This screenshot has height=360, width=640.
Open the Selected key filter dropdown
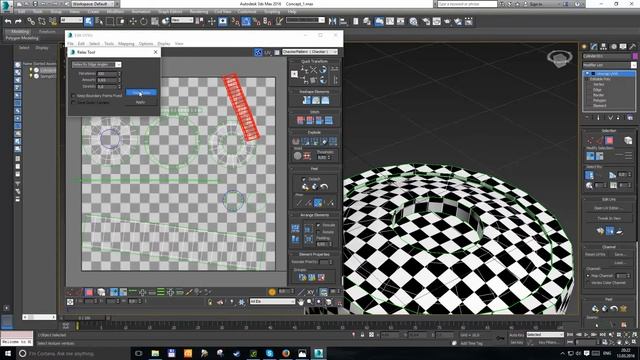pos(545,335)
